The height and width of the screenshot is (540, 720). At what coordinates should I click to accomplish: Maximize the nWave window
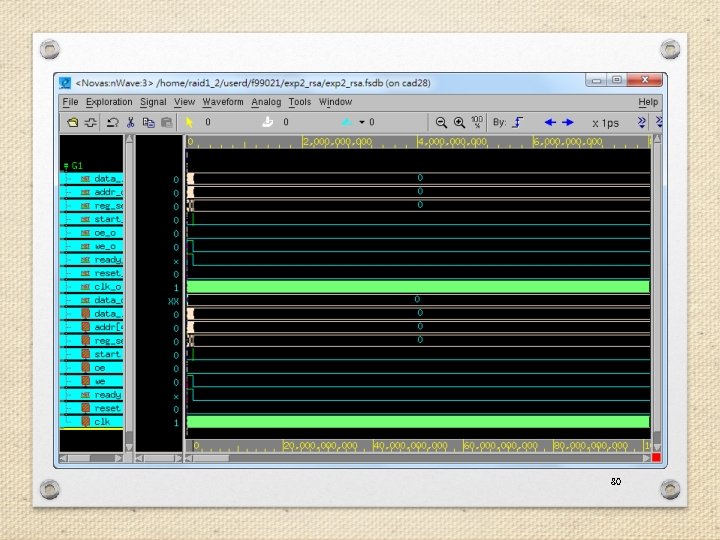(617, 80)
